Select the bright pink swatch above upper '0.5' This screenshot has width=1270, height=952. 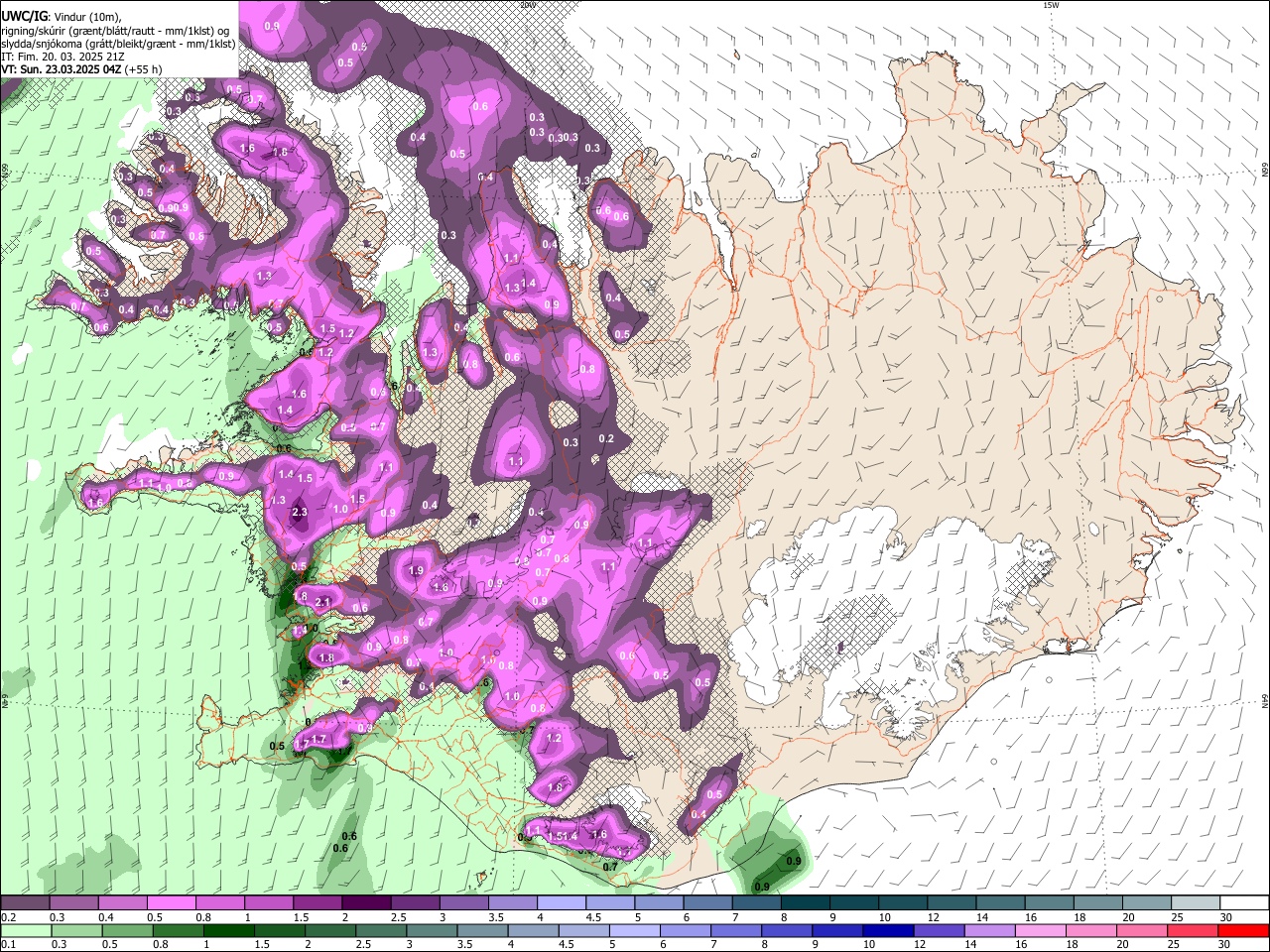171,902
